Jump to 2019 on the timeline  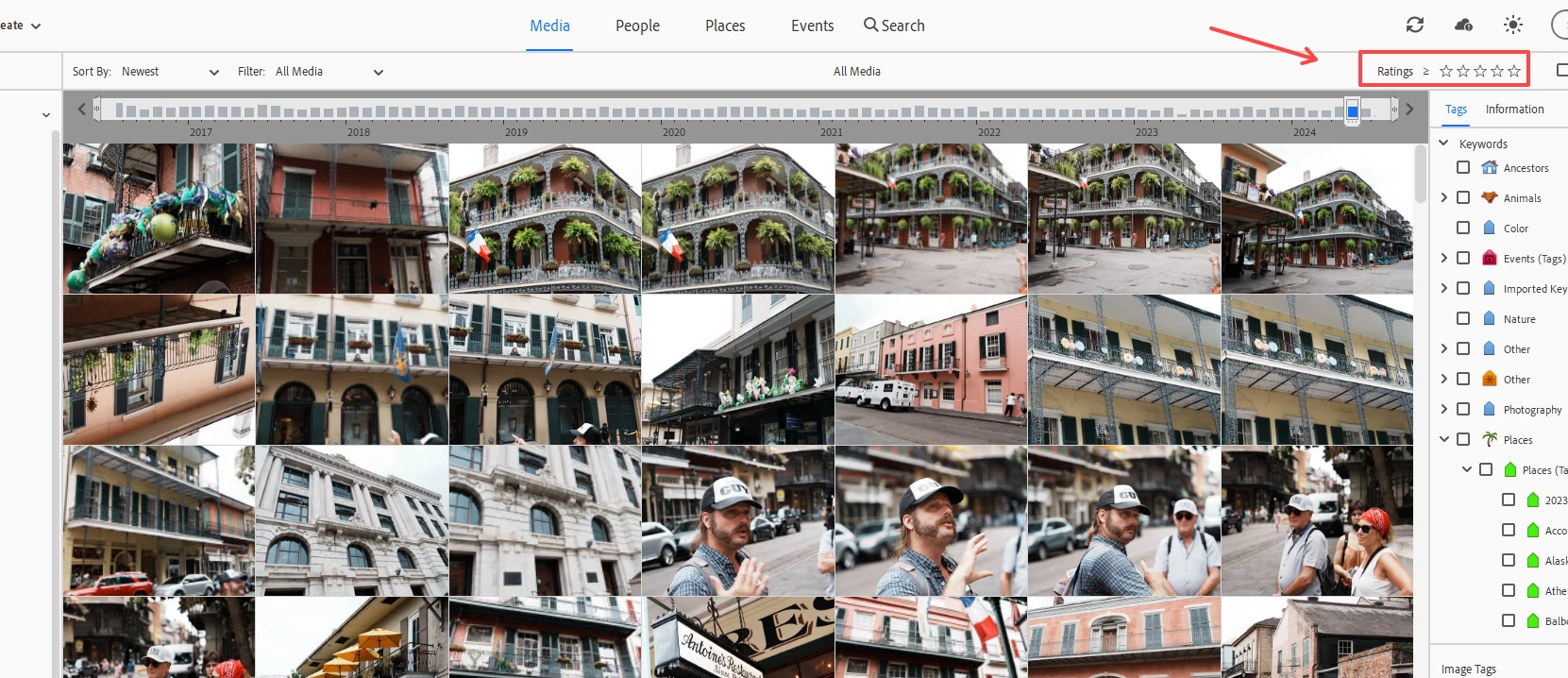[x=515, y=132]
